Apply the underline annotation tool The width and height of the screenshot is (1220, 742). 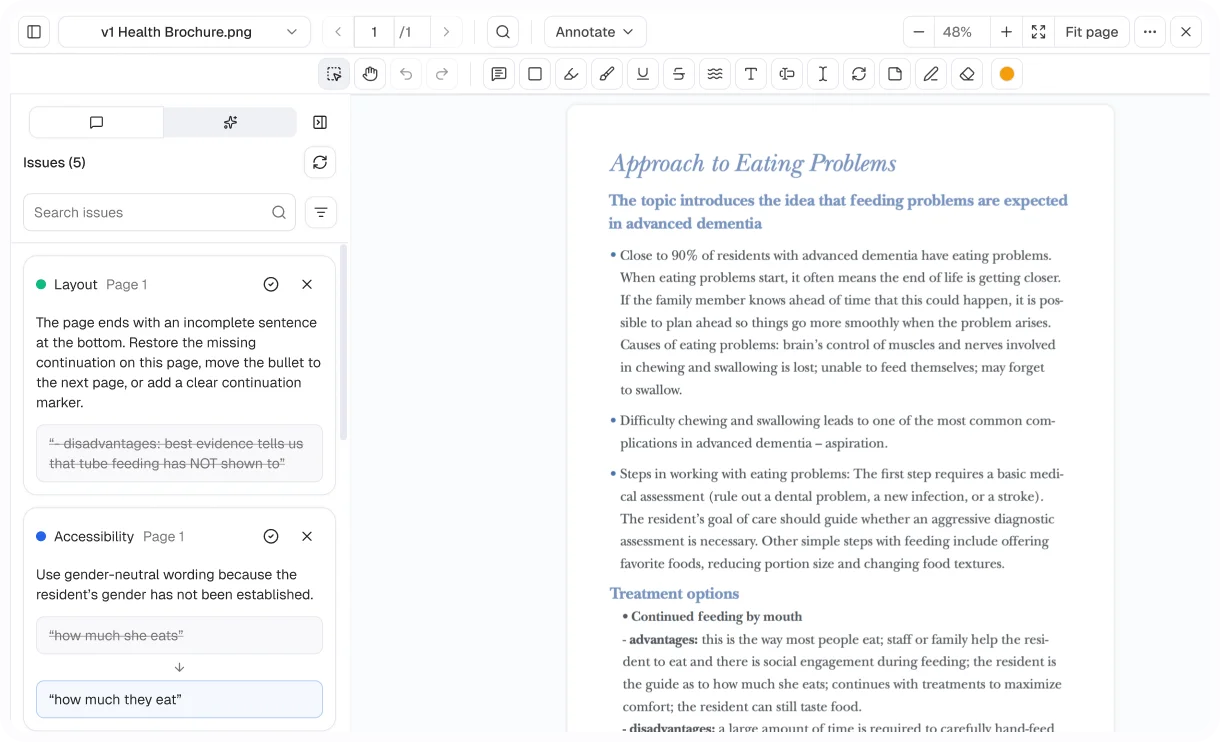[x=643, y=74]
